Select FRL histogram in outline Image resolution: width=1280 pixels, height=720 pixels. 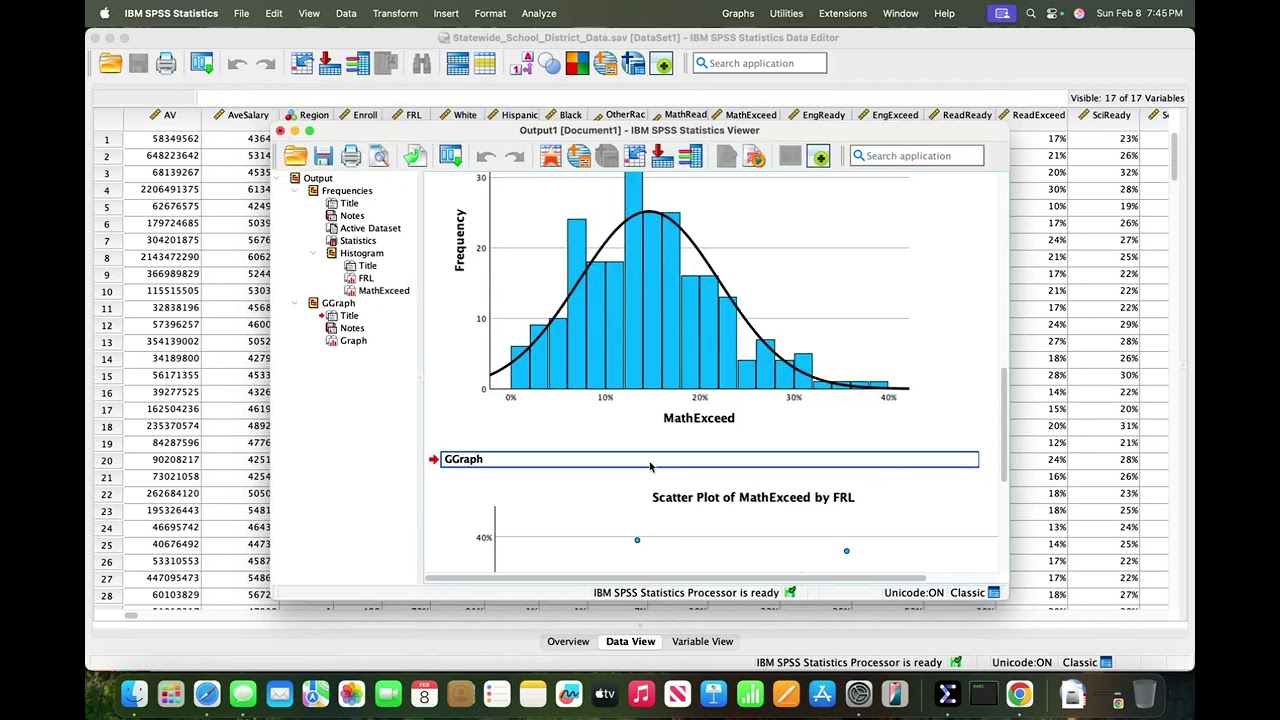pyautogui.click(x=366, y=278)
